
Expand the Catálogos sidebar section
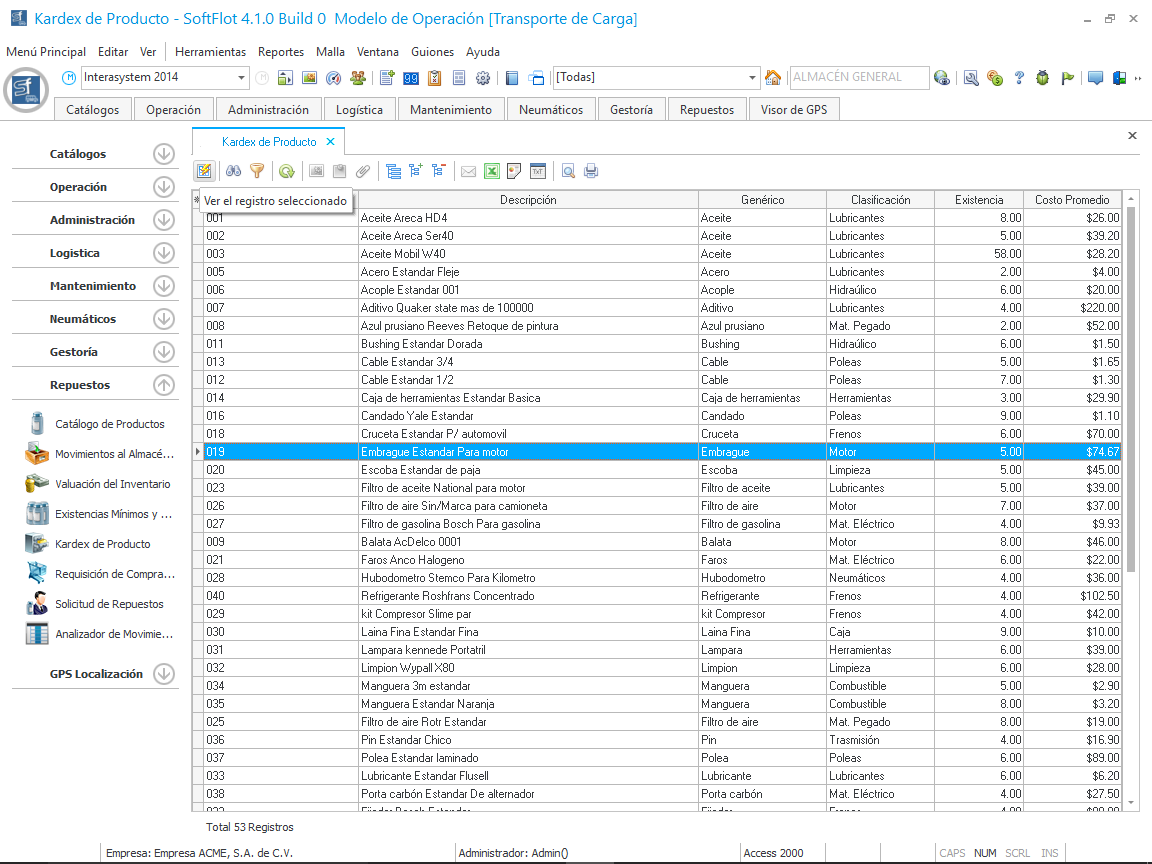(x=164, y=154)
